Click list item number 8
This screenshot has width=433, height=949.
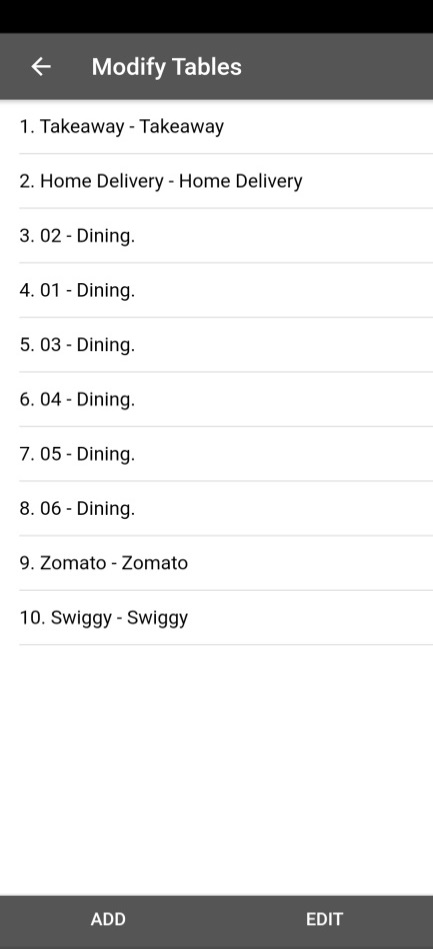[x=216, y=508]
